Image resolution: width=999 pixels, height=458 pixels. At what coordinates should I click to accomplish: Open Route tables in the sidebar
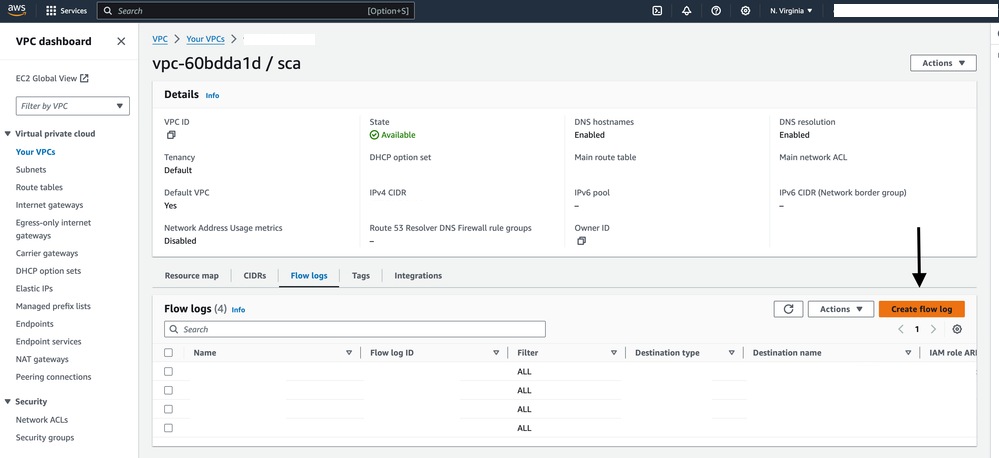(x=39, y=187)
